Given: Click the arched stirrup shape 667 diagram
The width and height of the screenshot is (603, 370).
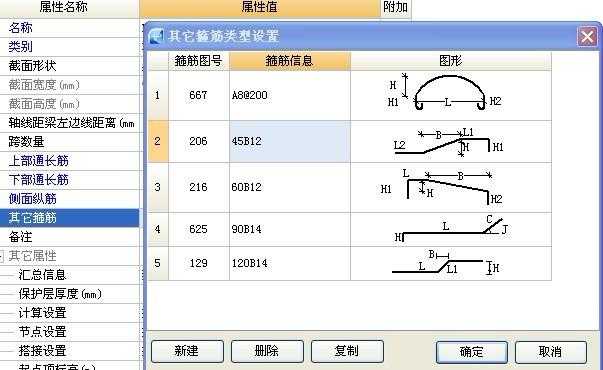Looking at the screenshot, I should point(451,95).
